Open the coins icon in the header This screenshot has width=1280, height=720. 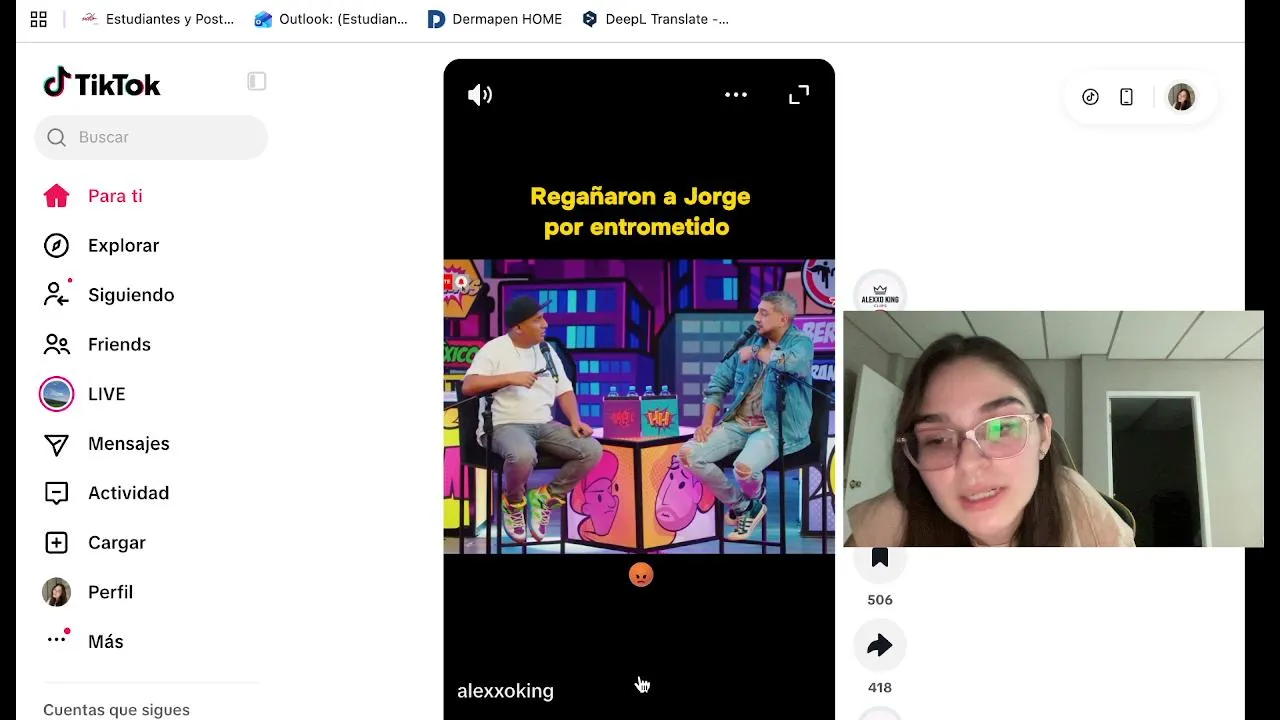click(x=1090, y=97)
